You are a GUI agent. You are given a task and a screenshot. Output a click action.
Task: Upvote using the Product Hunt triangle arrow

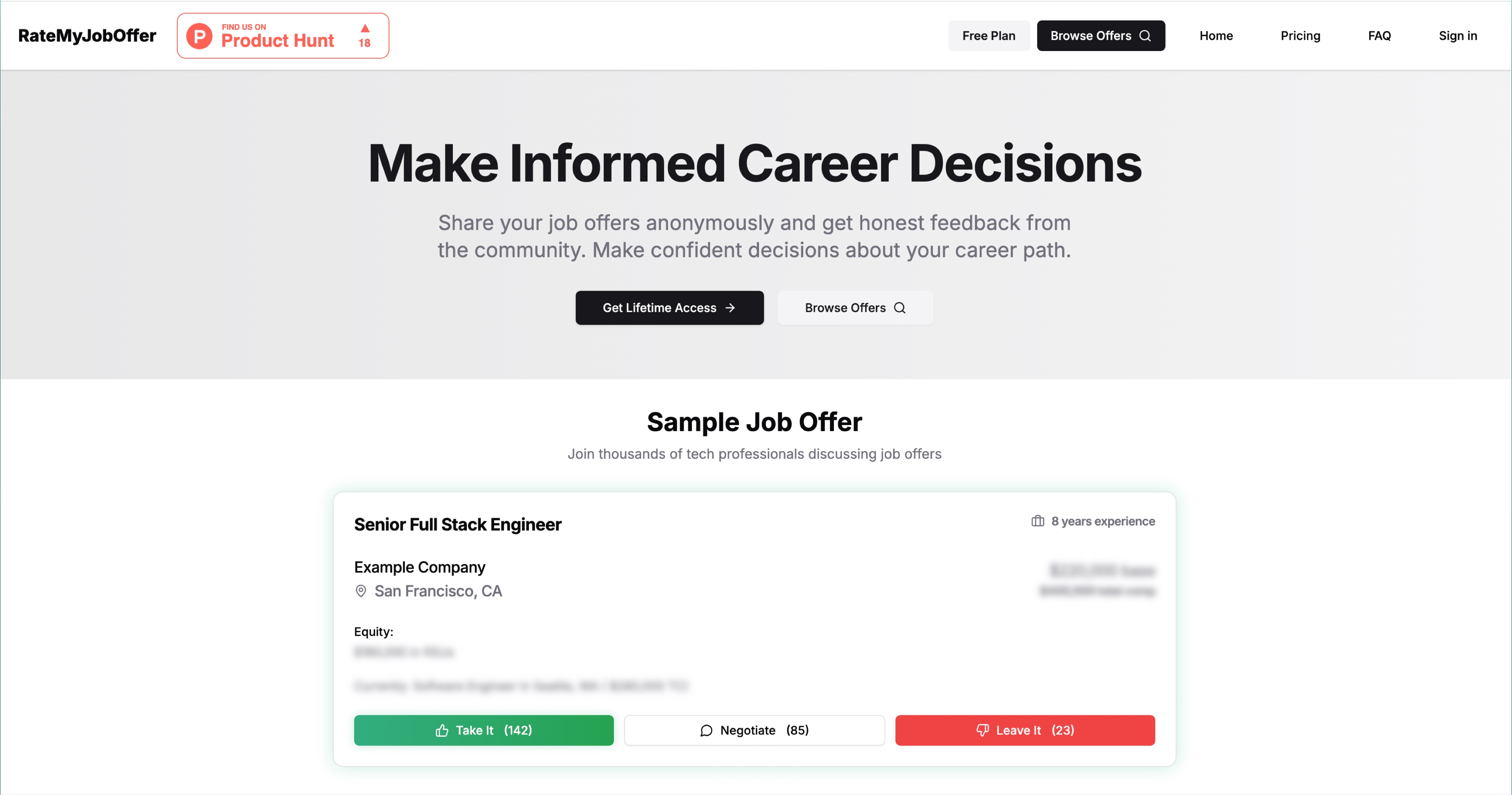(x=364, y=28)
